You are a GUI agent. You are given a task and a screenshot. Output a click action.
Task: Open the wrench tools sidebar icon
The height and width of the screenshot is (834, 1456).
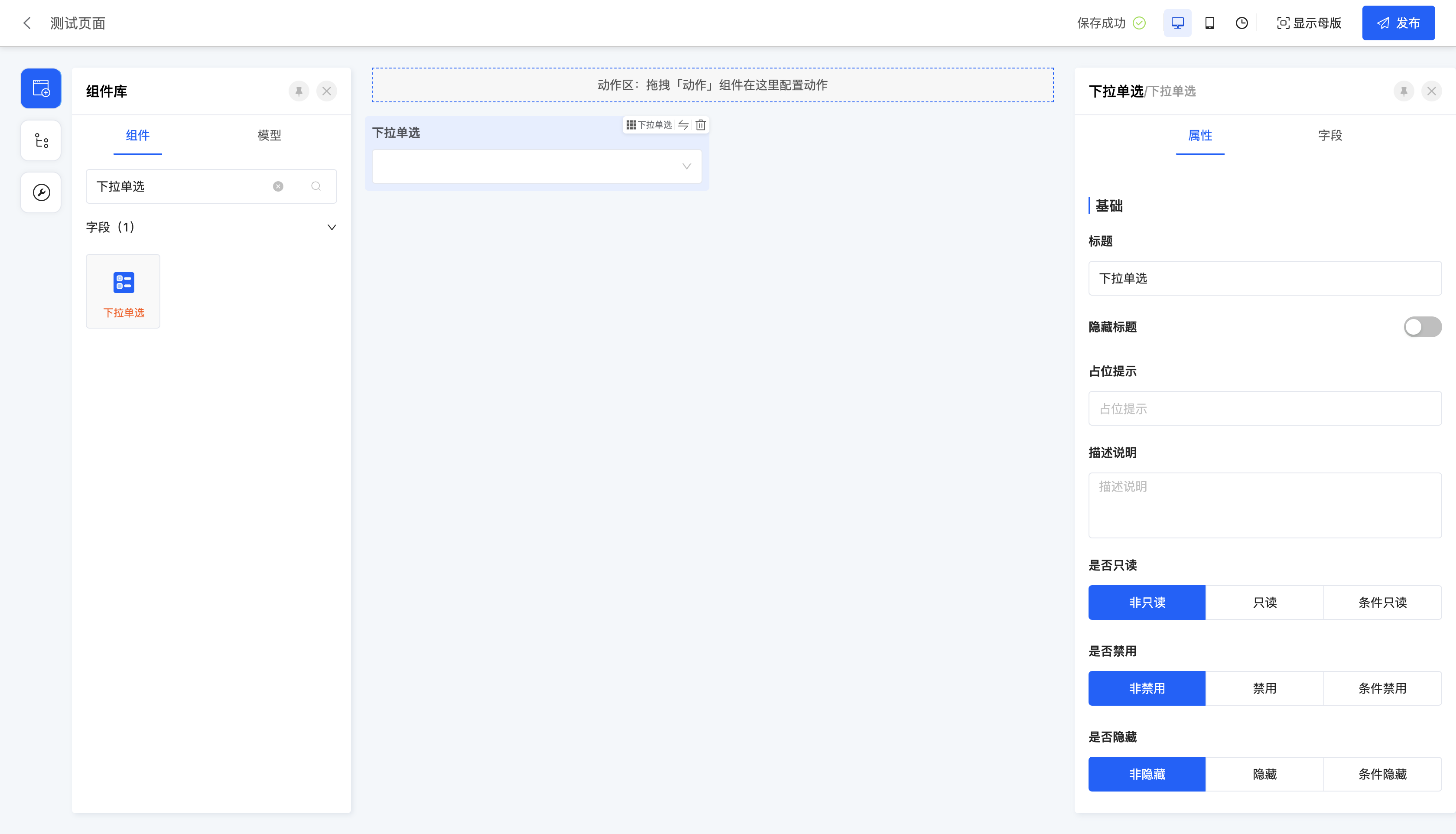pos(41,192)
